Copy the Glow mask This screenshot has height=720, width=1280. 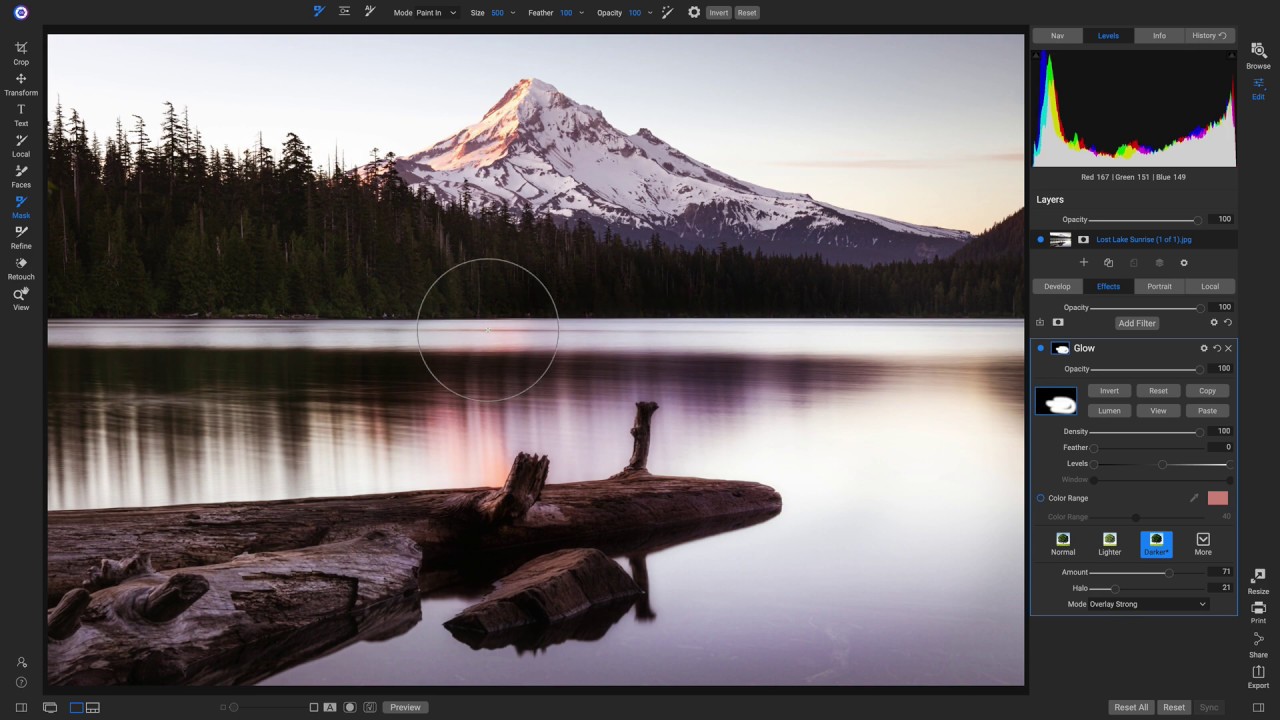(1207, 391)
